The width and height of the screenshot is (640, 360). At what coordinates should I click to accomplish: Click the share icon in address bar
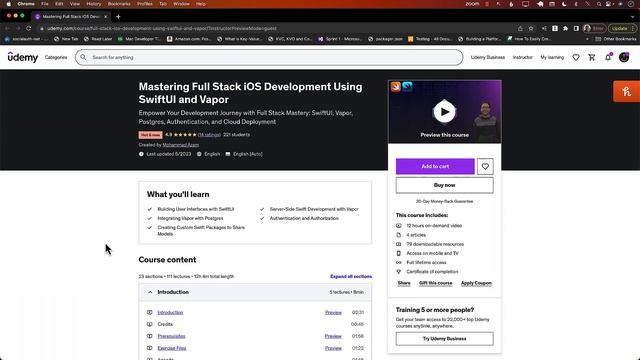coord(520,28)
